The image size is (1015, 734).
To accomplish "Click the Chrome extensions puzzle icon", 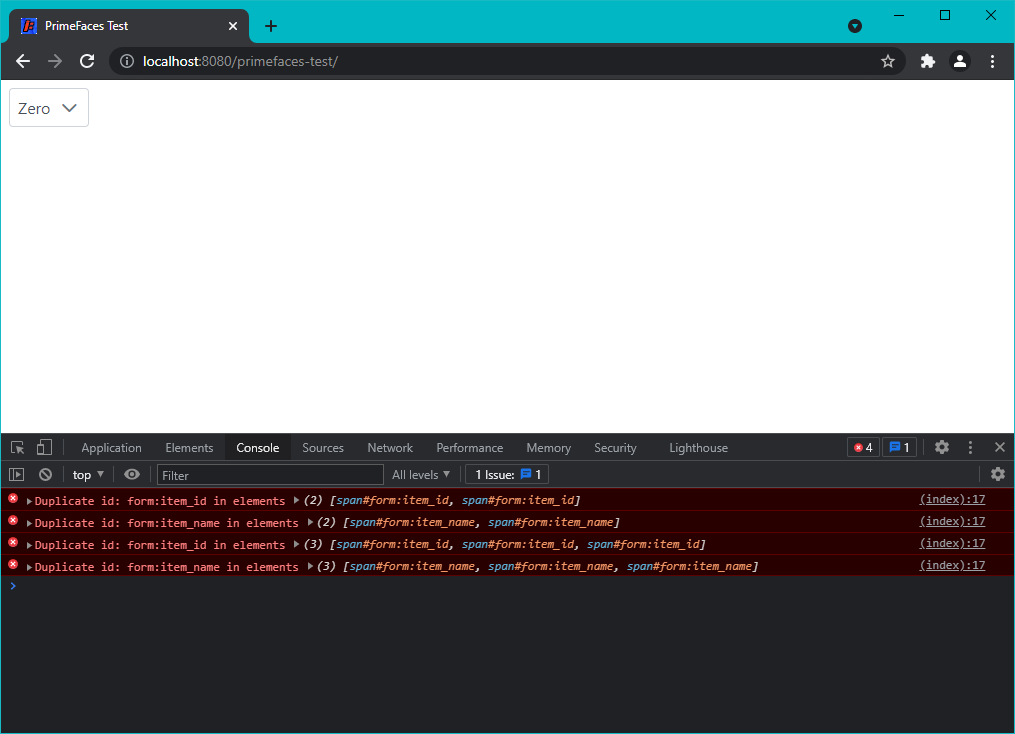I will click(x=927, y=61).
